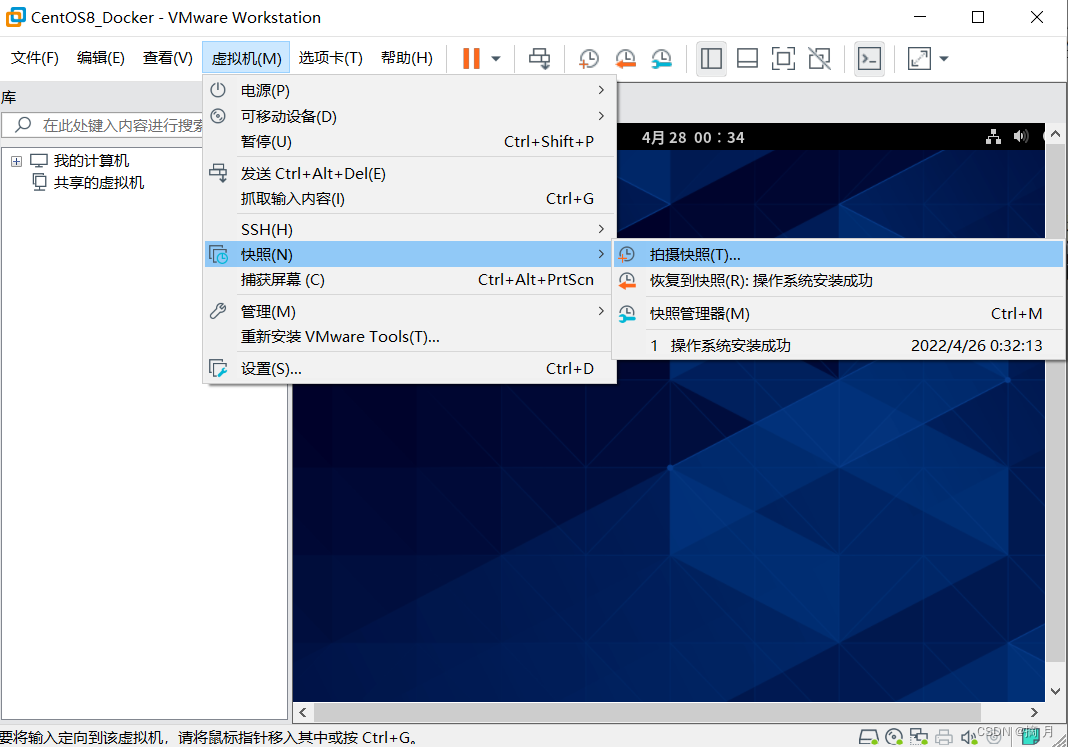Select 我的计算机 in library tree
The width and height of the screenshot is (1068, 747).
coord(91,161)
